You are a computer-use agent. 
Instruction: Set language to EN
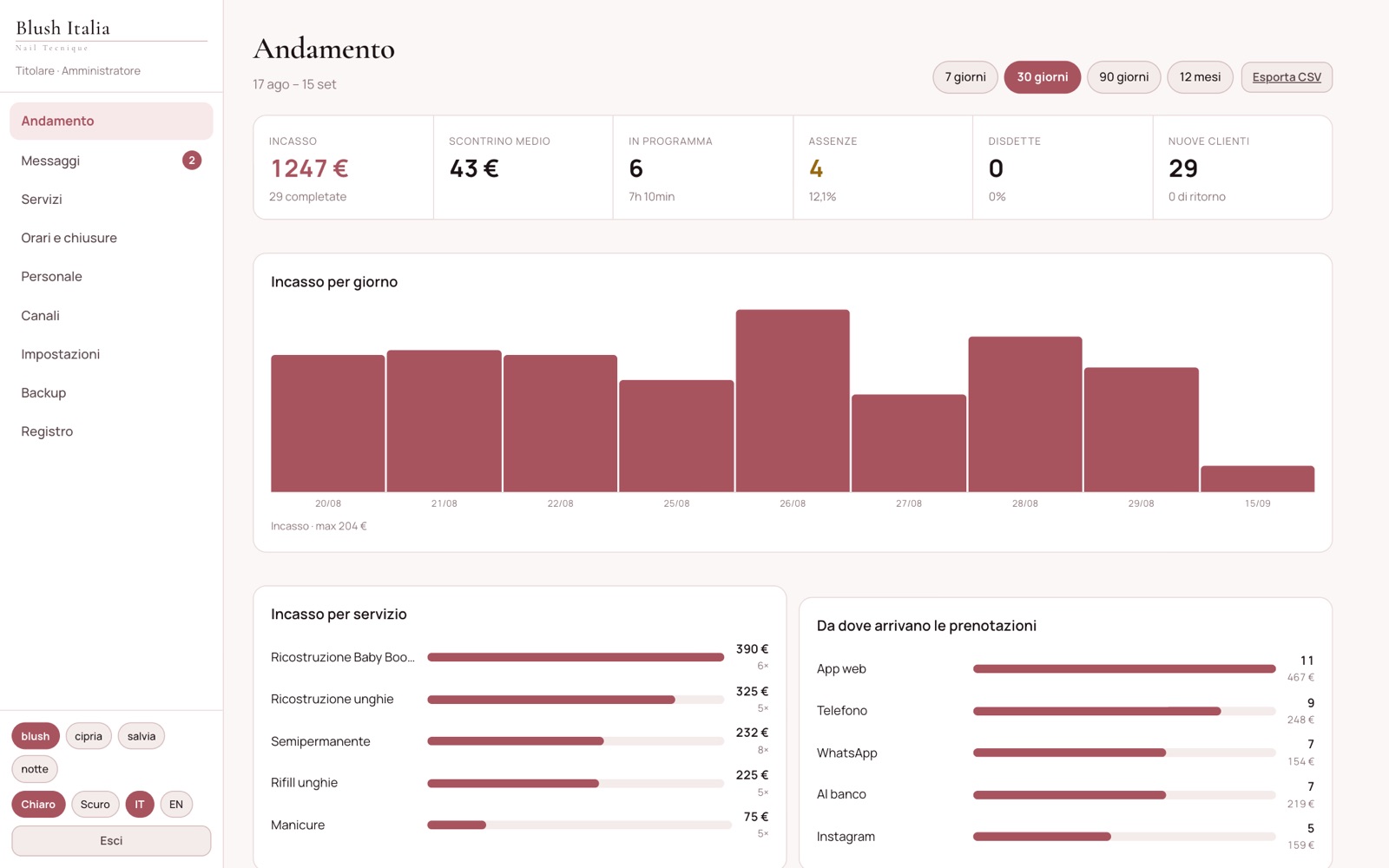tap(176, 805)
